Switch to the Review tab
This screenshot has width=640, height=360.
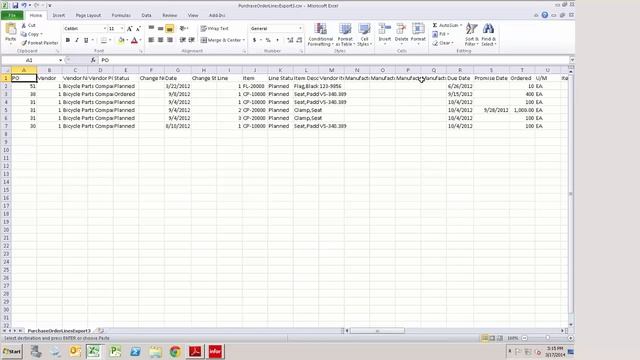pos(170,16)
